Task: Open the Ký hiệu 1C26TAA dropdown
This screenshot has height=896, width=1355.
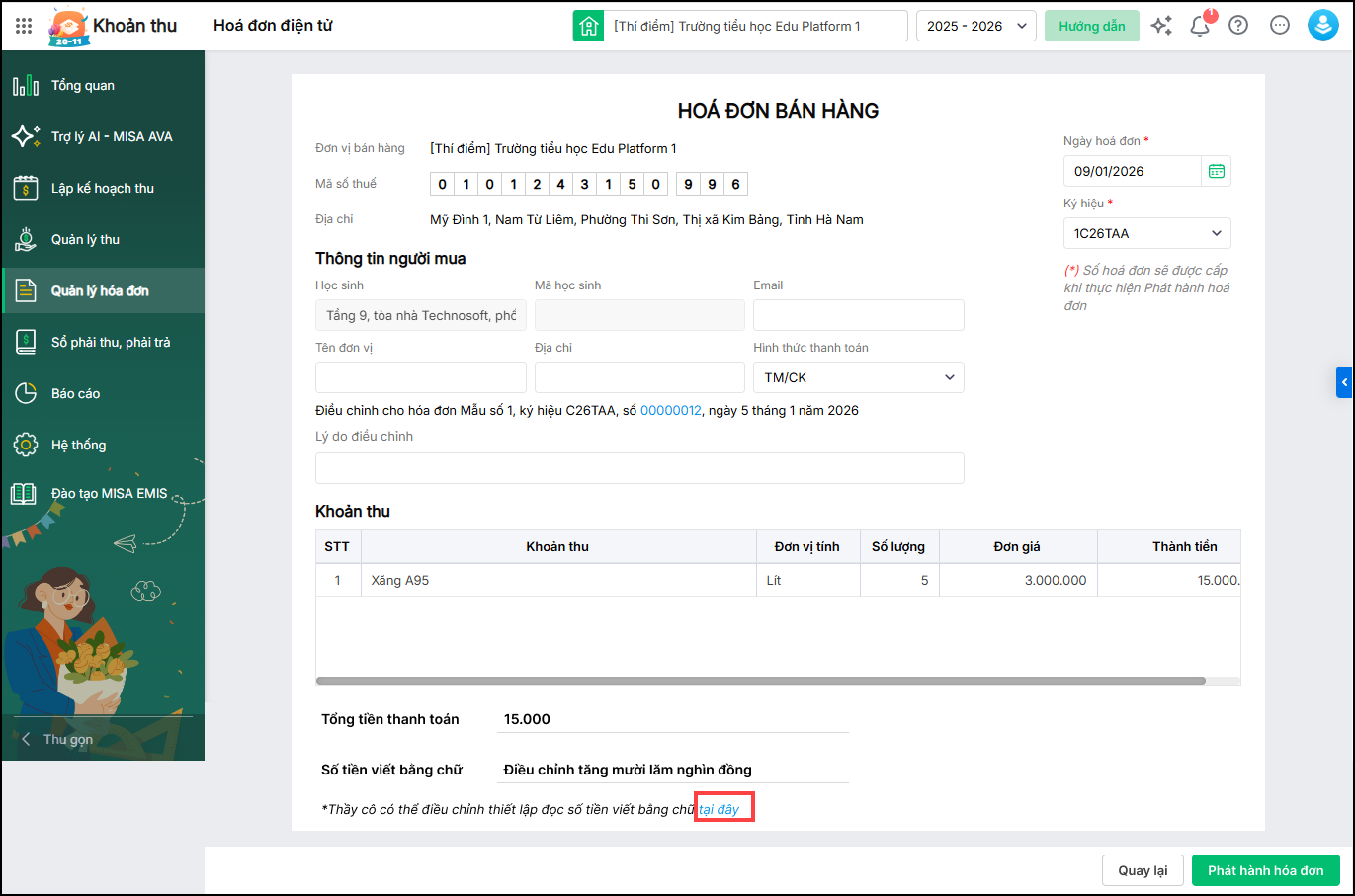Action: click(1147, 233)
